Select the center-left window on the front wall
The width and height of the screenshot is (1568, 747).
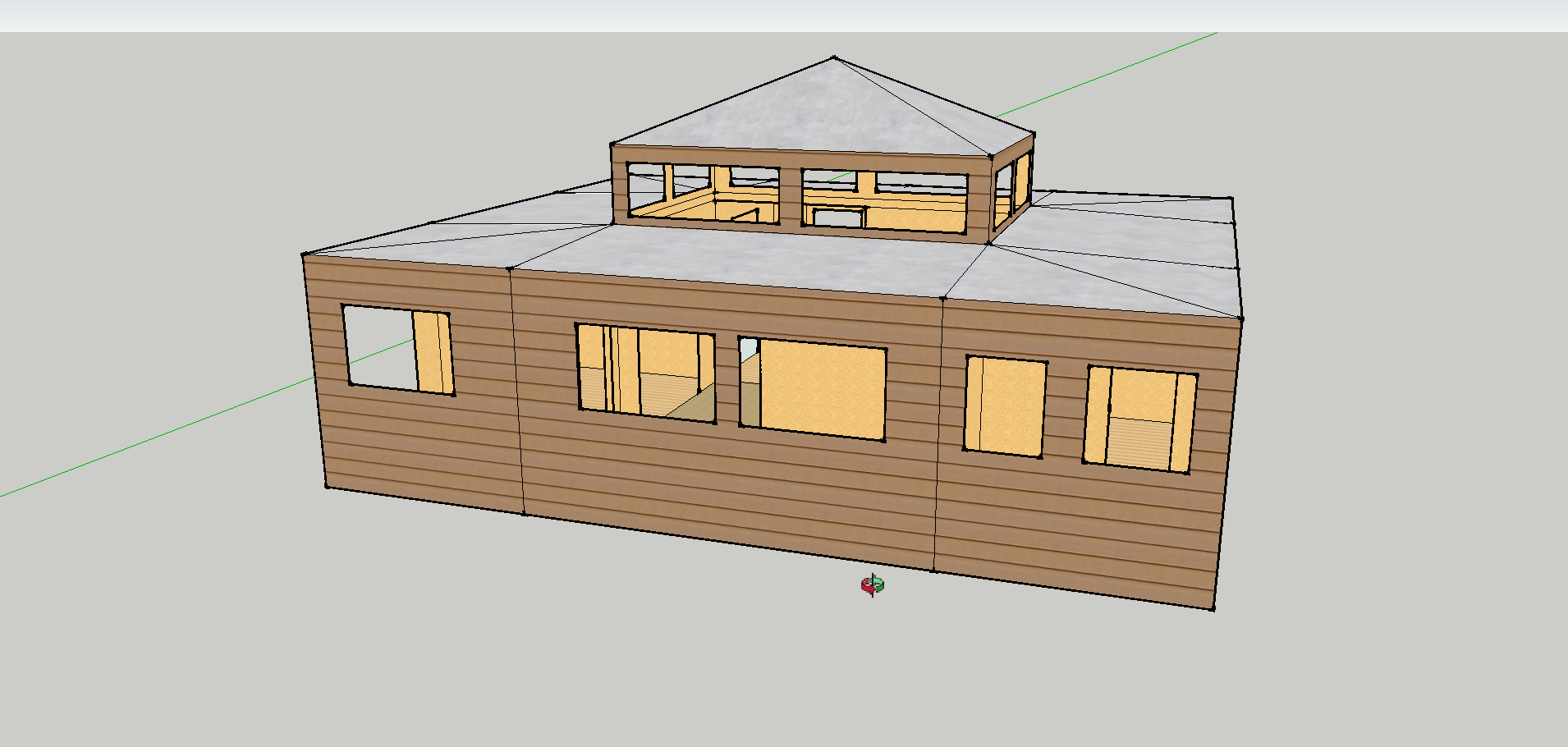click(645, 373)
